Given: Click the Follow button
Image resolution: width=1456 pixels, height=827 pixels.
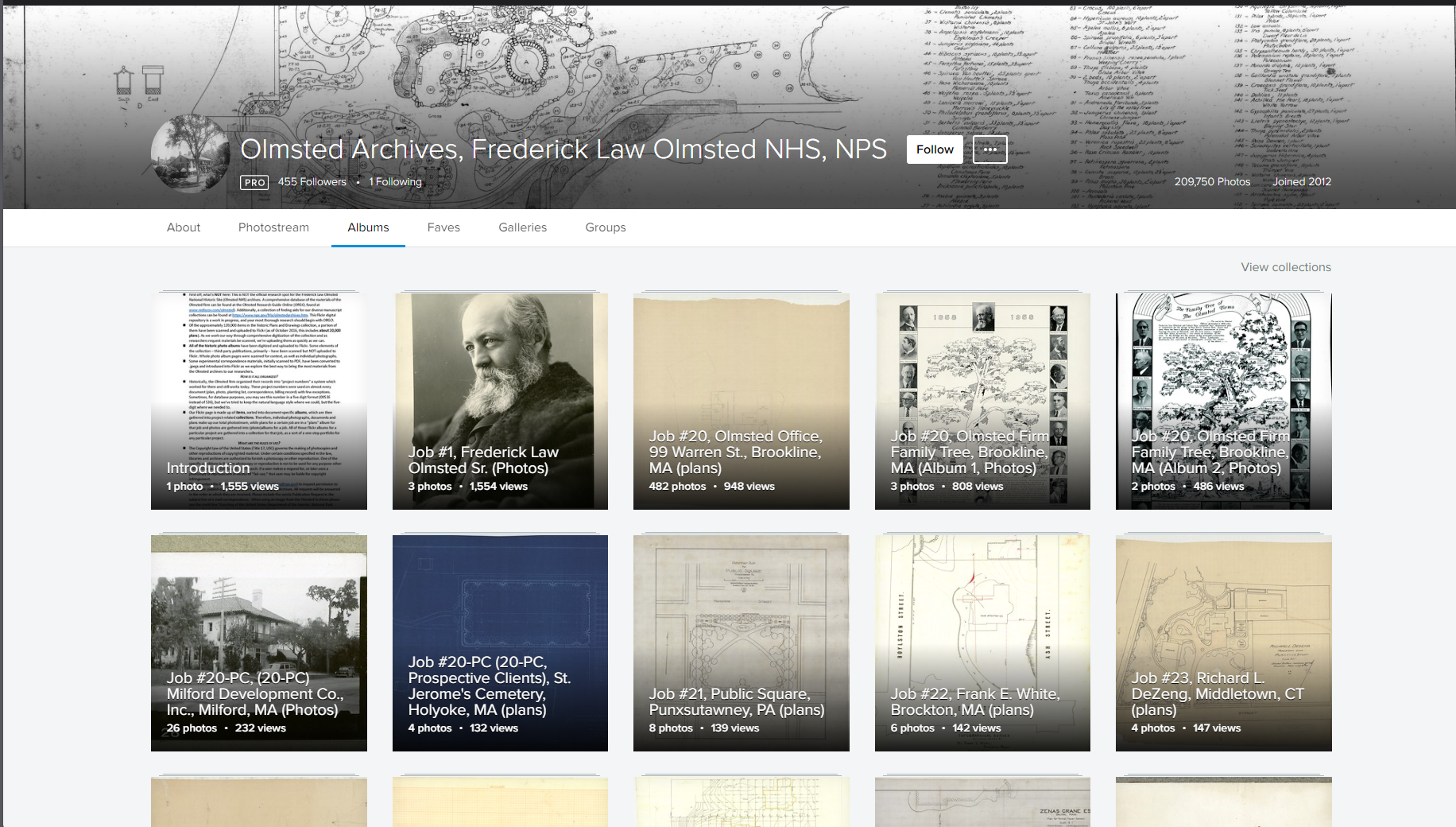Looking at the screenshot, I should click(x=935, y=149).
